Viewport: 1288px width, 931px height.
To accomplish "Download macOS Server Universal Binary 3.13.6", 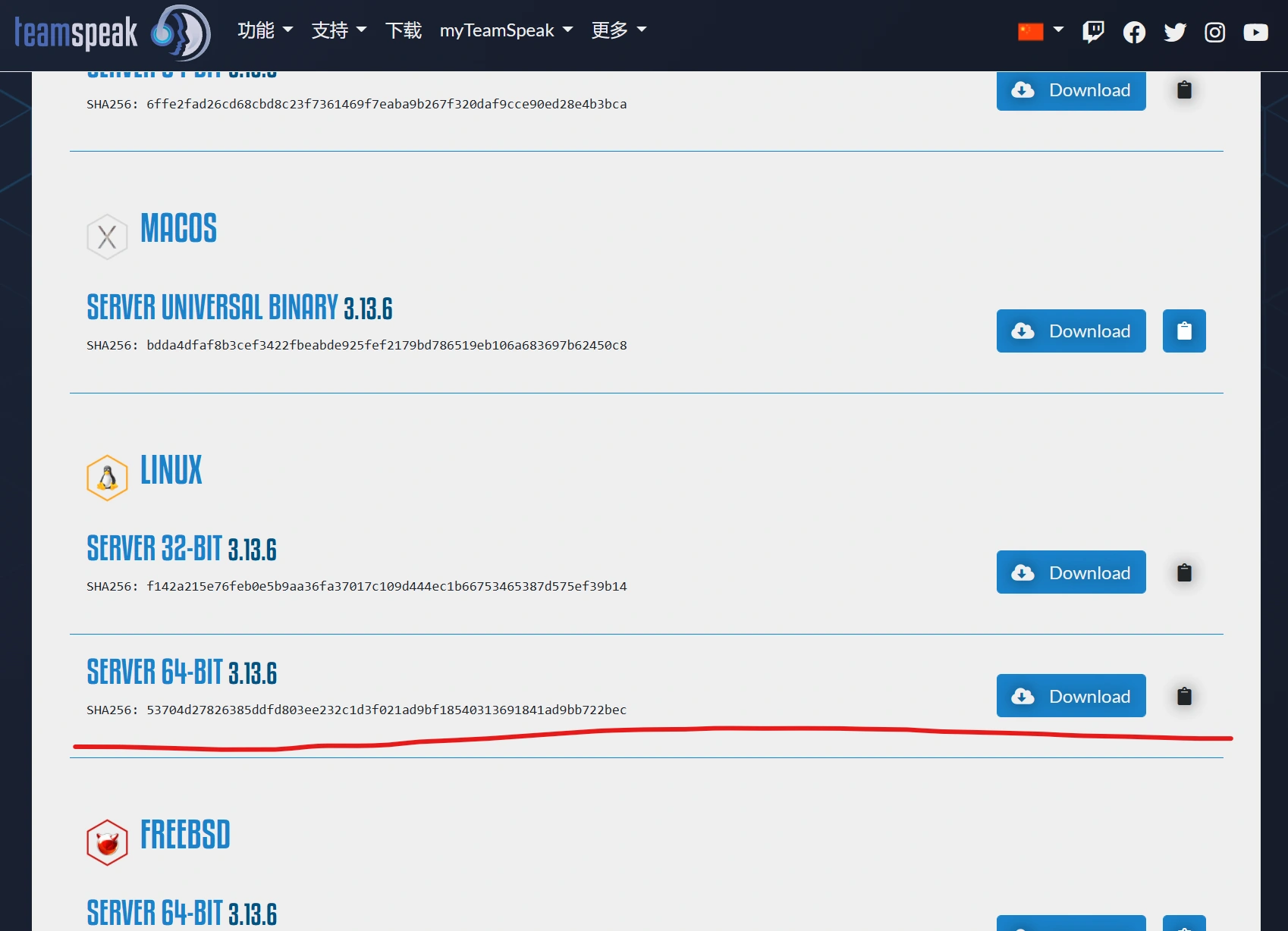I will (1070, 331).
